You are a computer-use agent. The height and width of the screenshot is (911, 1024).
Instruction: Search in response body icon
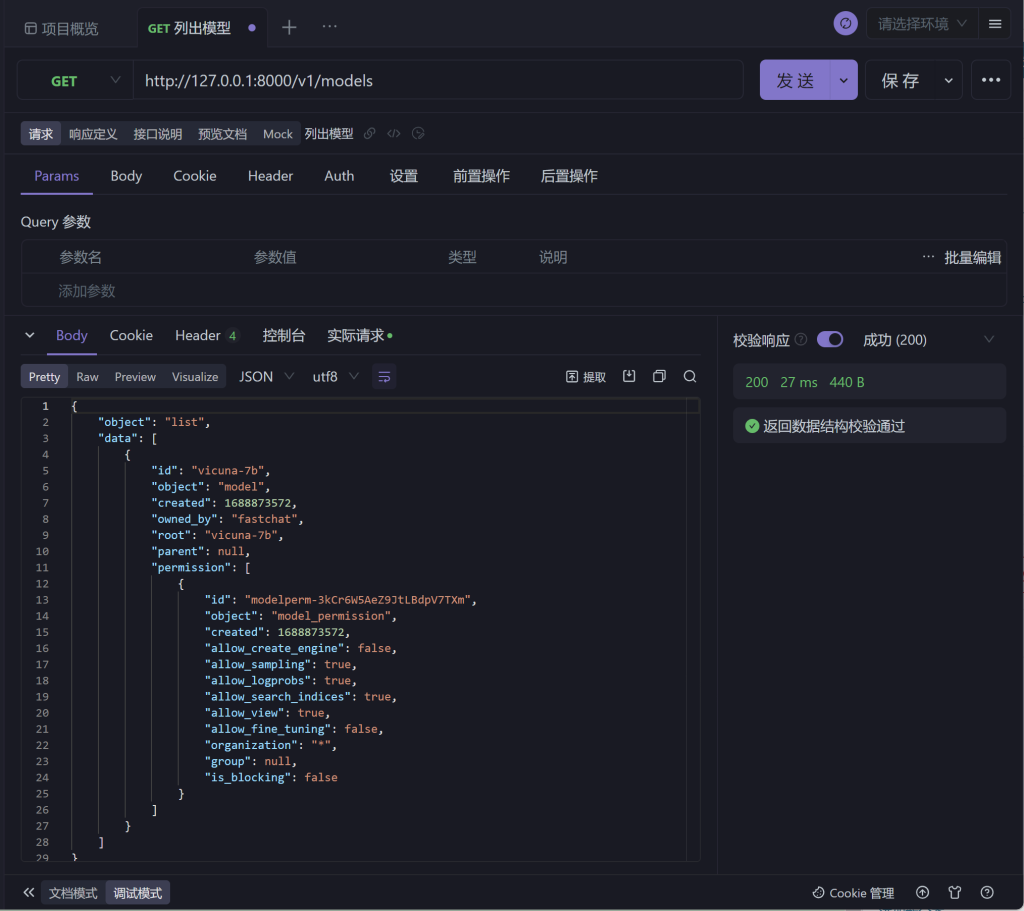coord(690,376)
